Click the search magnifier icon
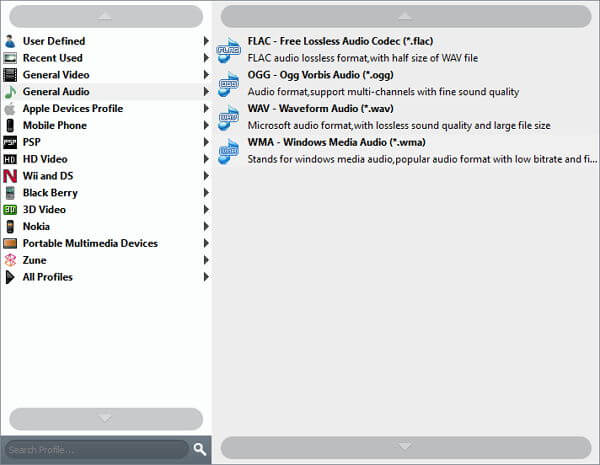 point(199,449)
